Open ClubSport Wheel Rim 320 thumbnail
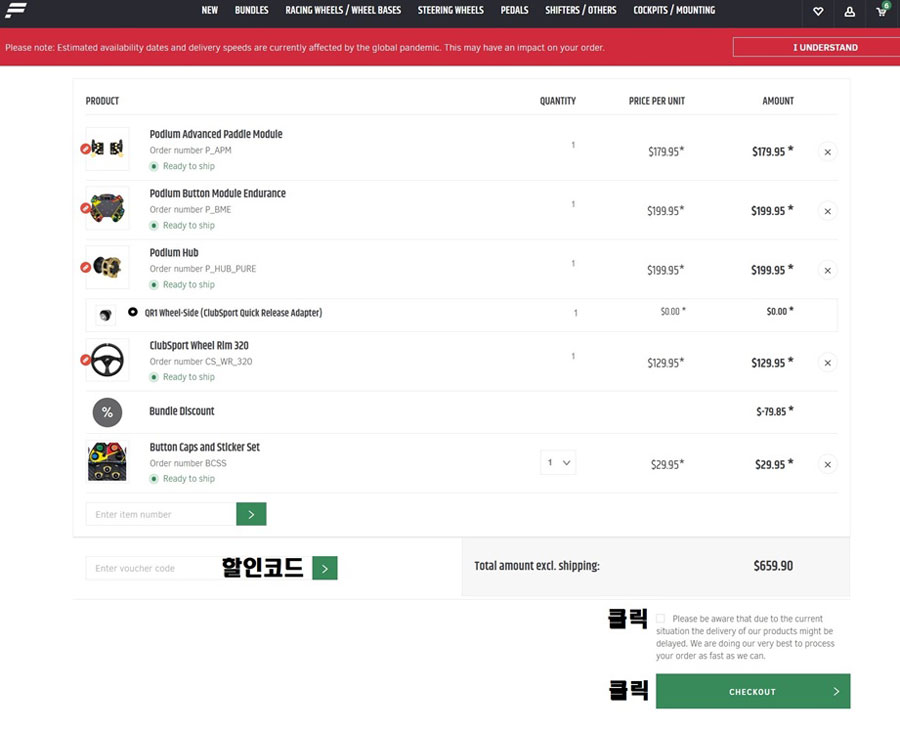The image size is (900, 730). pos(107,360)
